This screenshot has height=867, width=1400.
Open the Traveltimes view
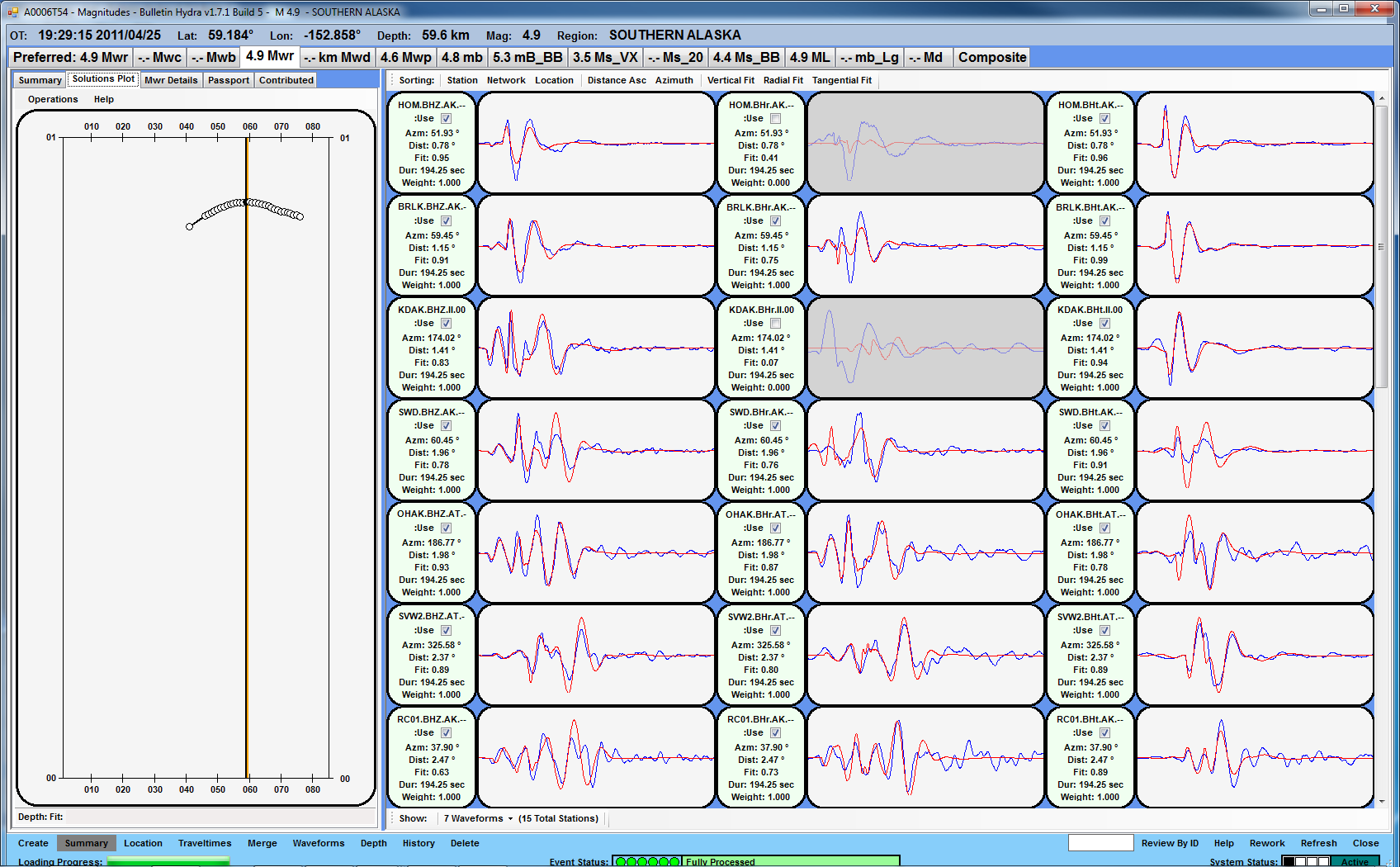coord(205,843)
